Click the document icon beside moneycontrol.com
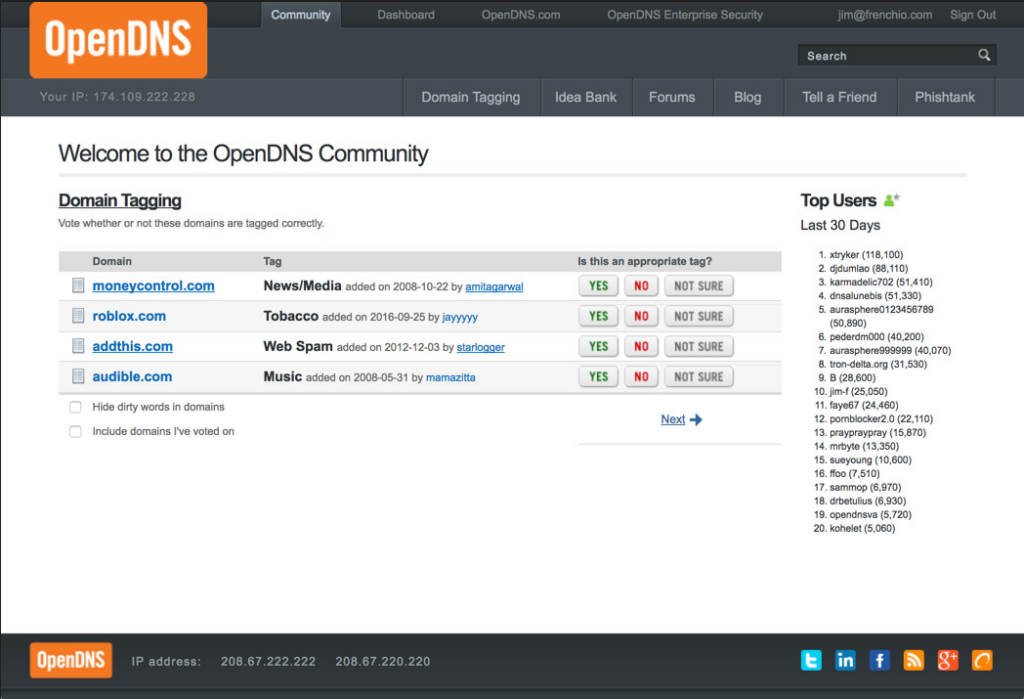The image size is (1024, 699). [78, 285]
